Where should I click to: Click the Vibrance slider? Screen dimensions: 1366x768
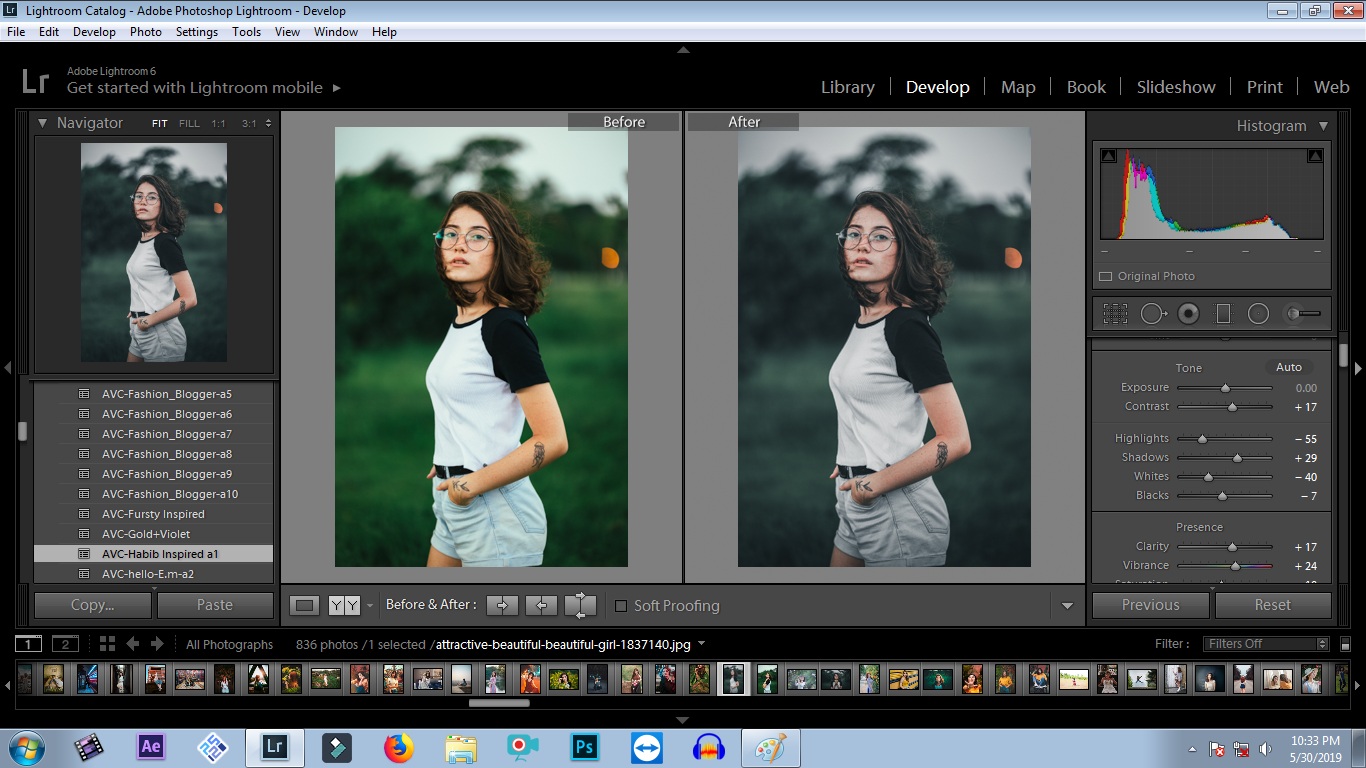click(x=1225, y=566)
